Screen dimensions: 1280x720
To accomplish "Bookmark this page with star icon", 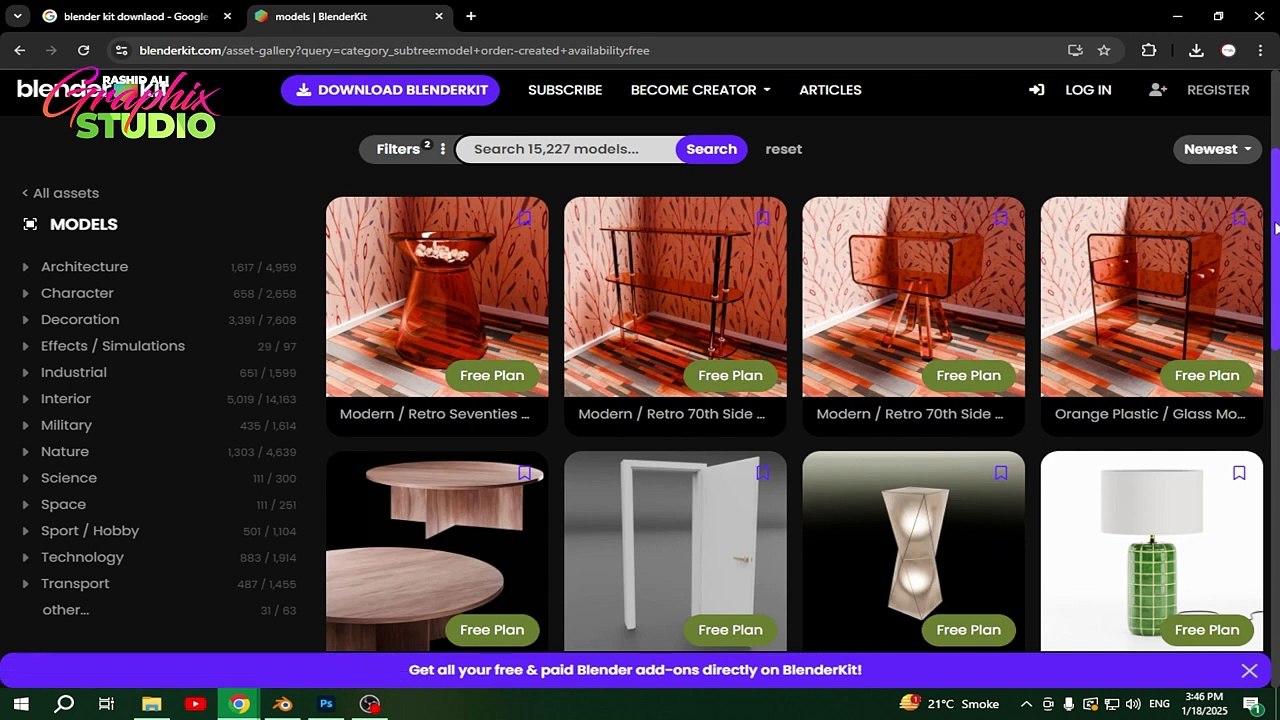I will (x=1104, y=50).
